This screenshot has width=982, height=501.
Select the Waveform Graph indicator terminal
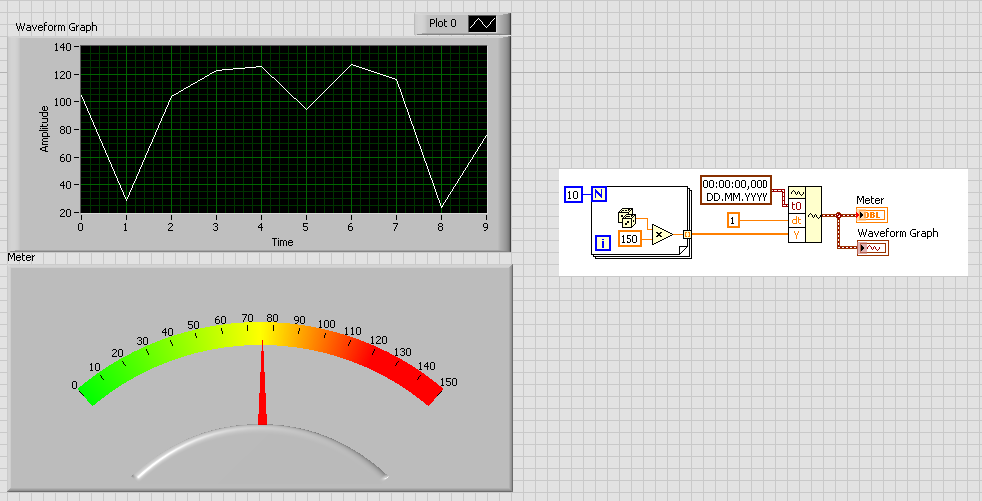[x=873, y=248]
